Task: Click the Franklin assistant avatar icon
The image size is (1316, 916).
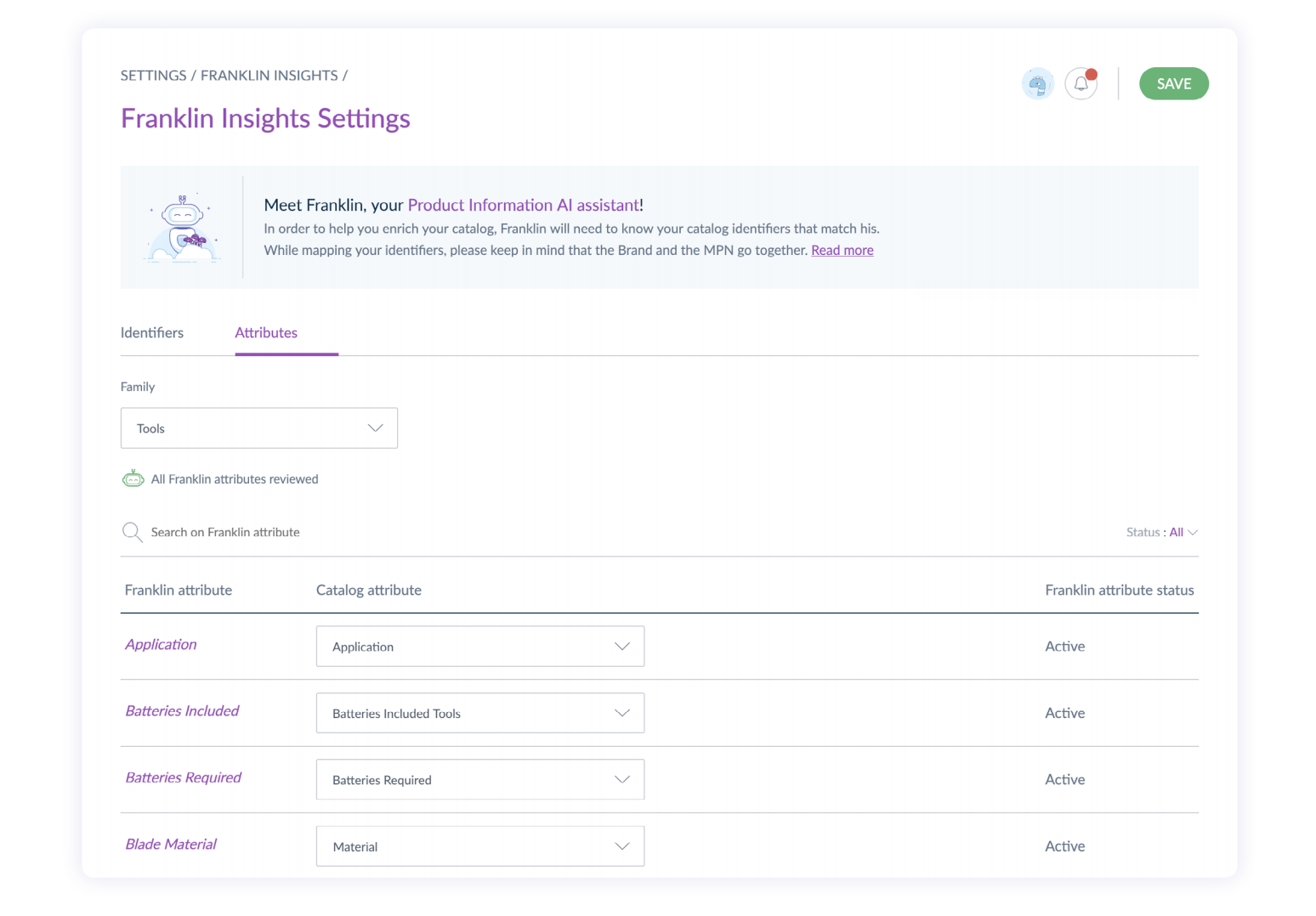Action: pyautogui.click(x=1037, y=84)
